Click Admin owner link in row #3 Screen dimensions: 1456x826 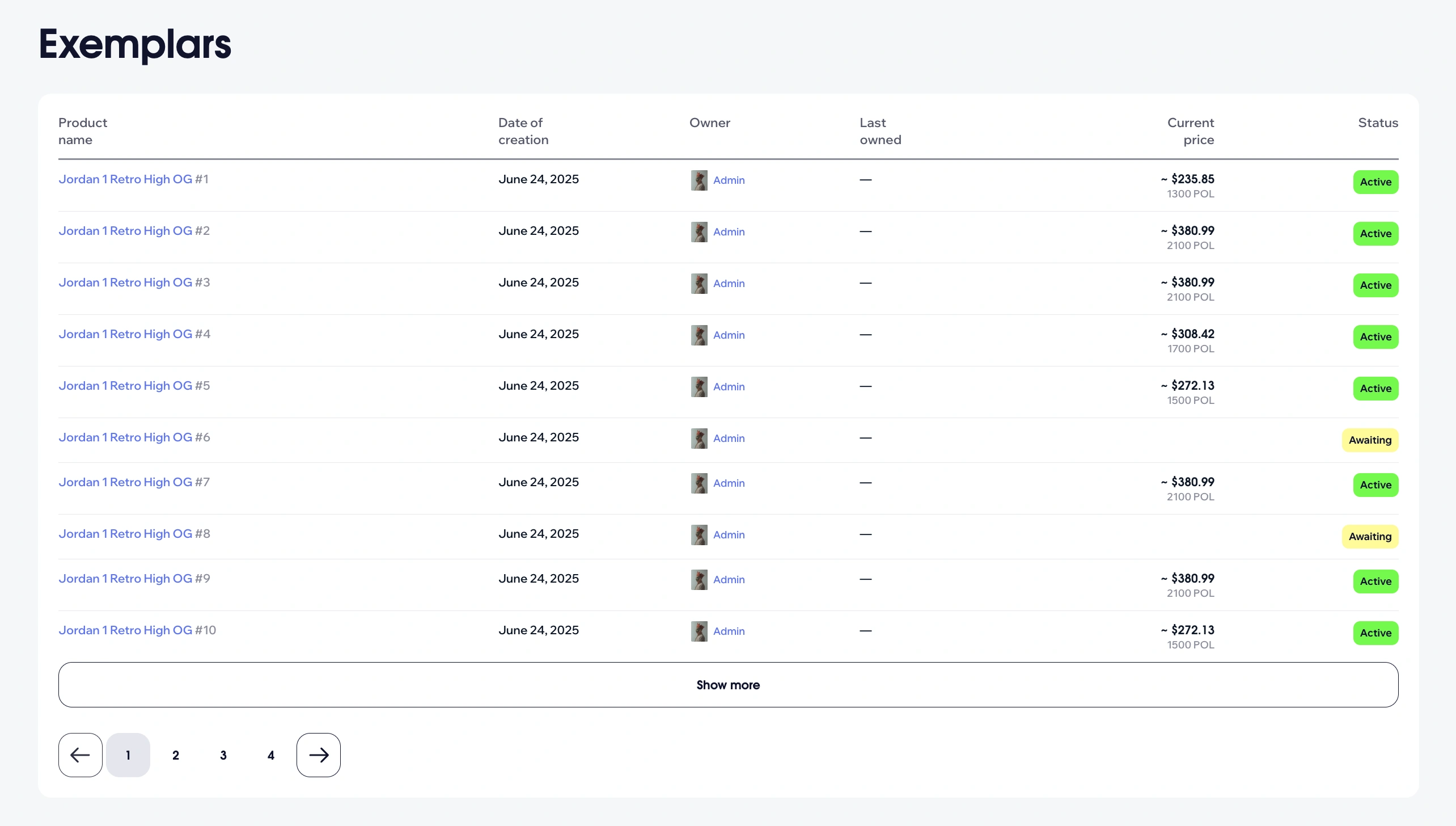pos(729,284)
